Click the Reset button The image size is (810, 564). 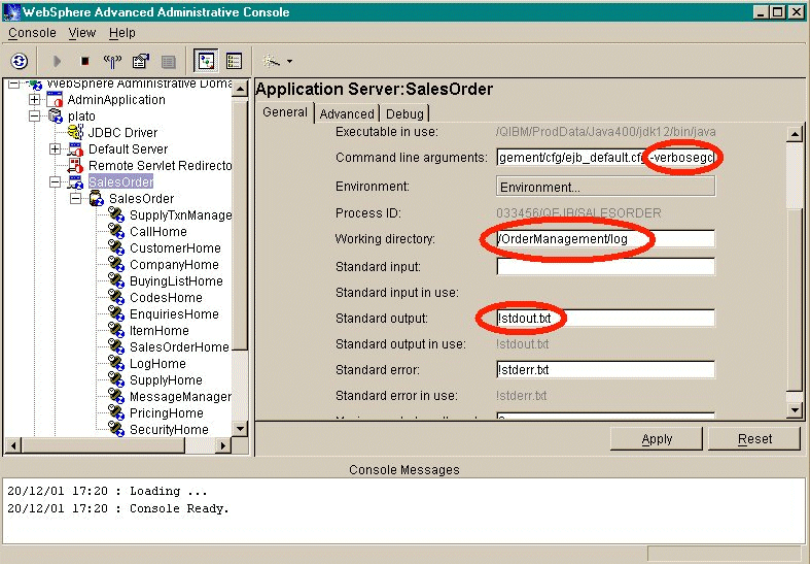[x=754, y=439]
